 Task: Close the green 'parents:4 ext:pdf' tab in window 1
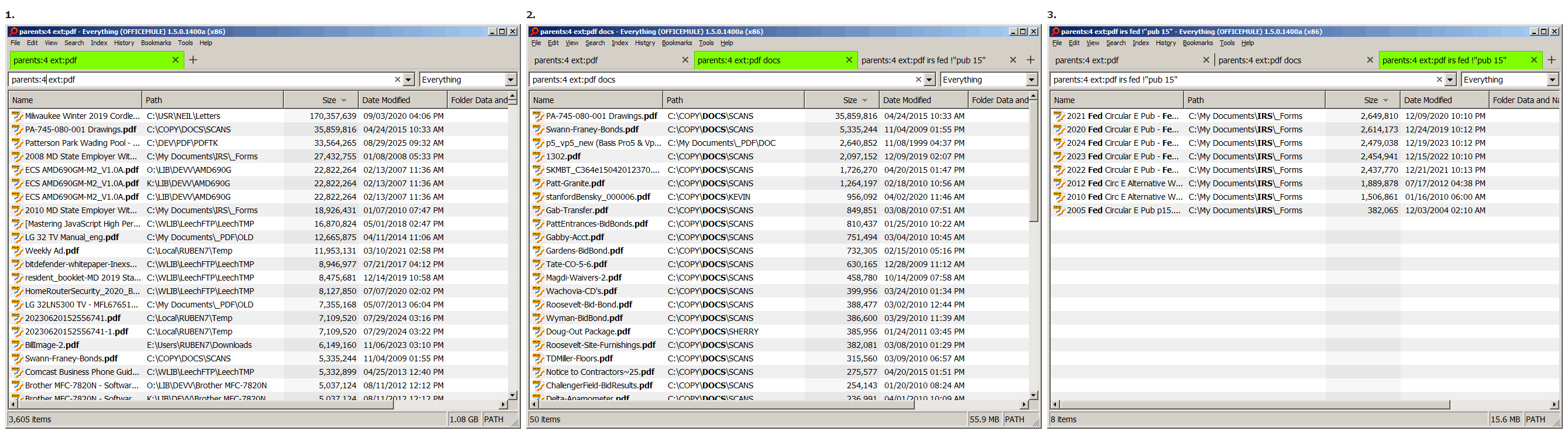point(176,60)
